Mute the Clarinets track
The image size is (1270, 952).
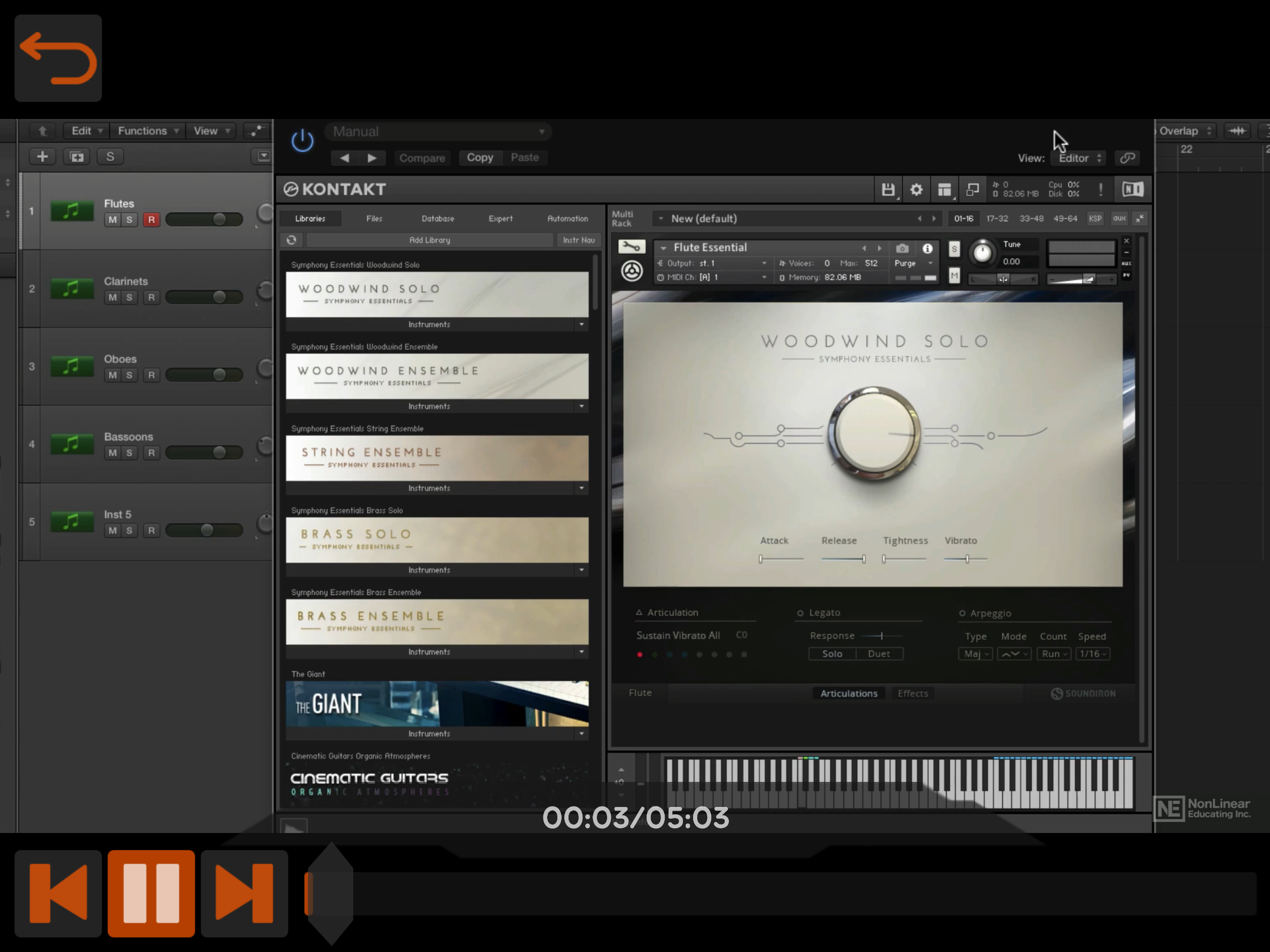pyautogui.click(x=112, y=297)
